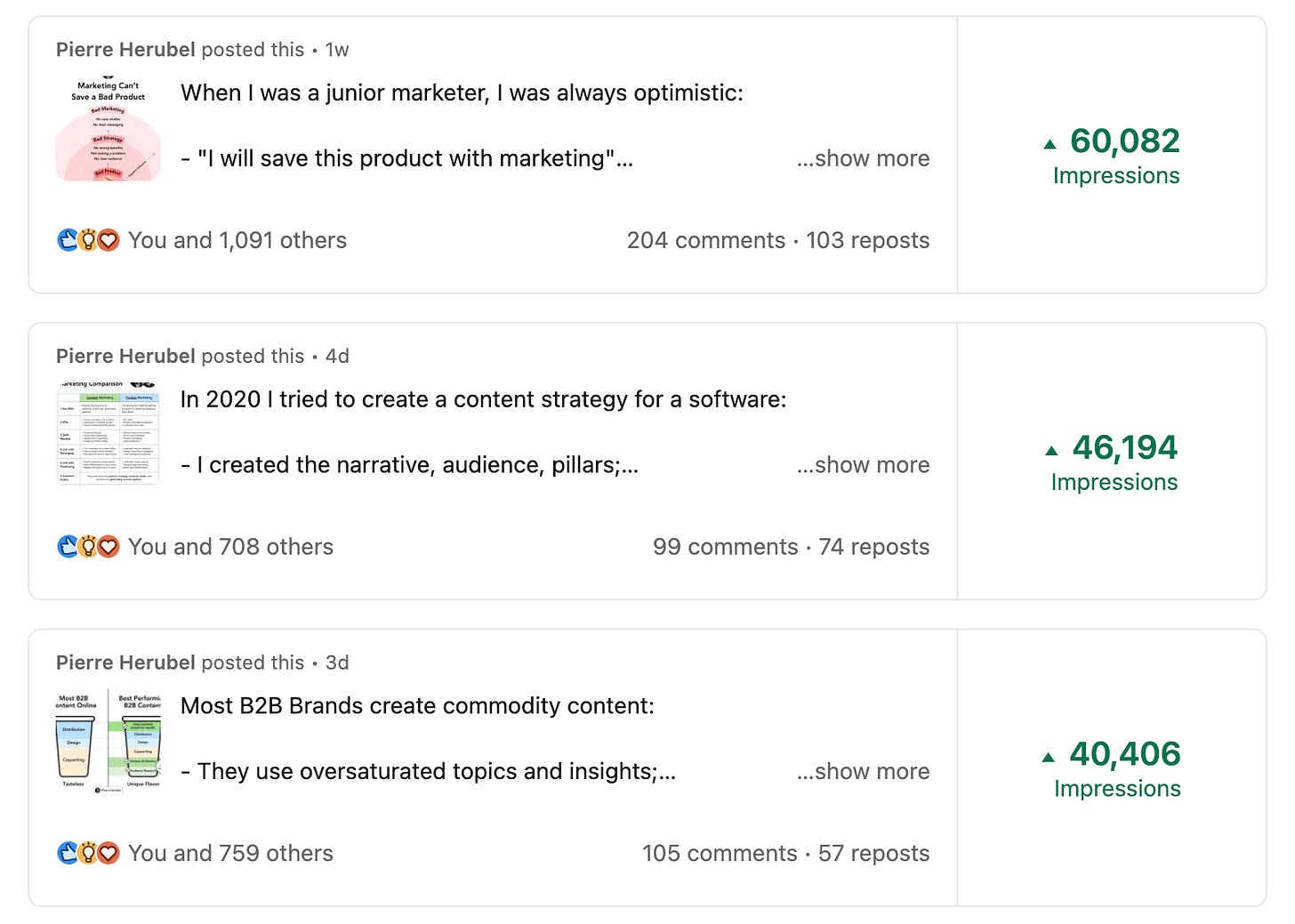1295x924 pixels.
Task: Open the 204 comments link
Action: pyautogui.click(x=706, y=240)
